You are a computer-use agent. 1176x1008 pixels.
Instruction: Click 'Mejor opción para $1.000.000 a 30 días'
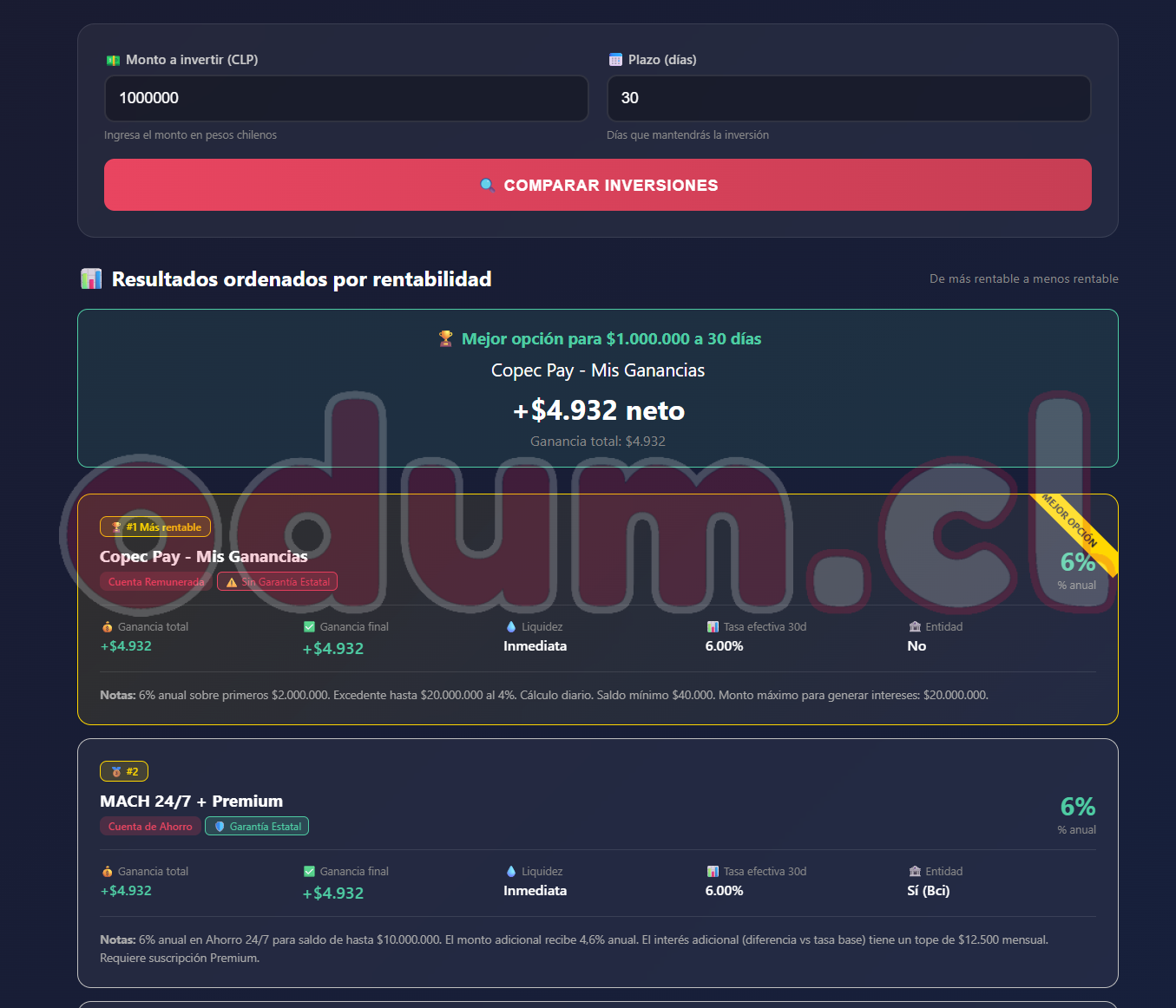(611, 339)
